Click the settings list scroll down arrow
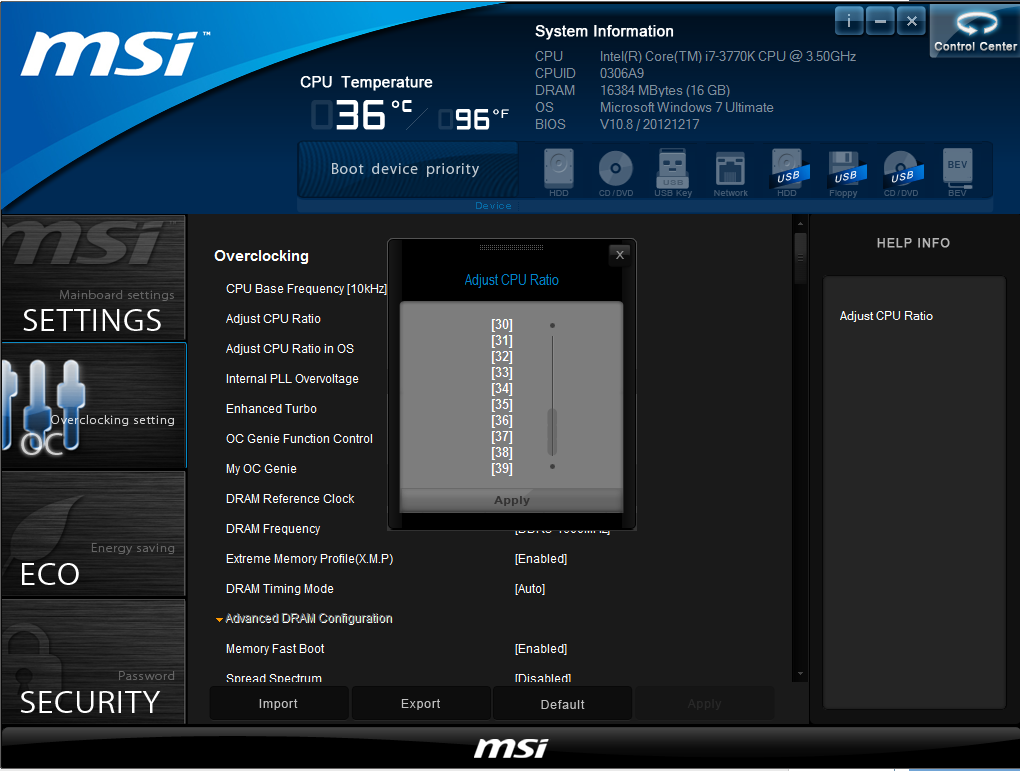The height and width of the screenshot is (771, 1020). click(800, 674)
